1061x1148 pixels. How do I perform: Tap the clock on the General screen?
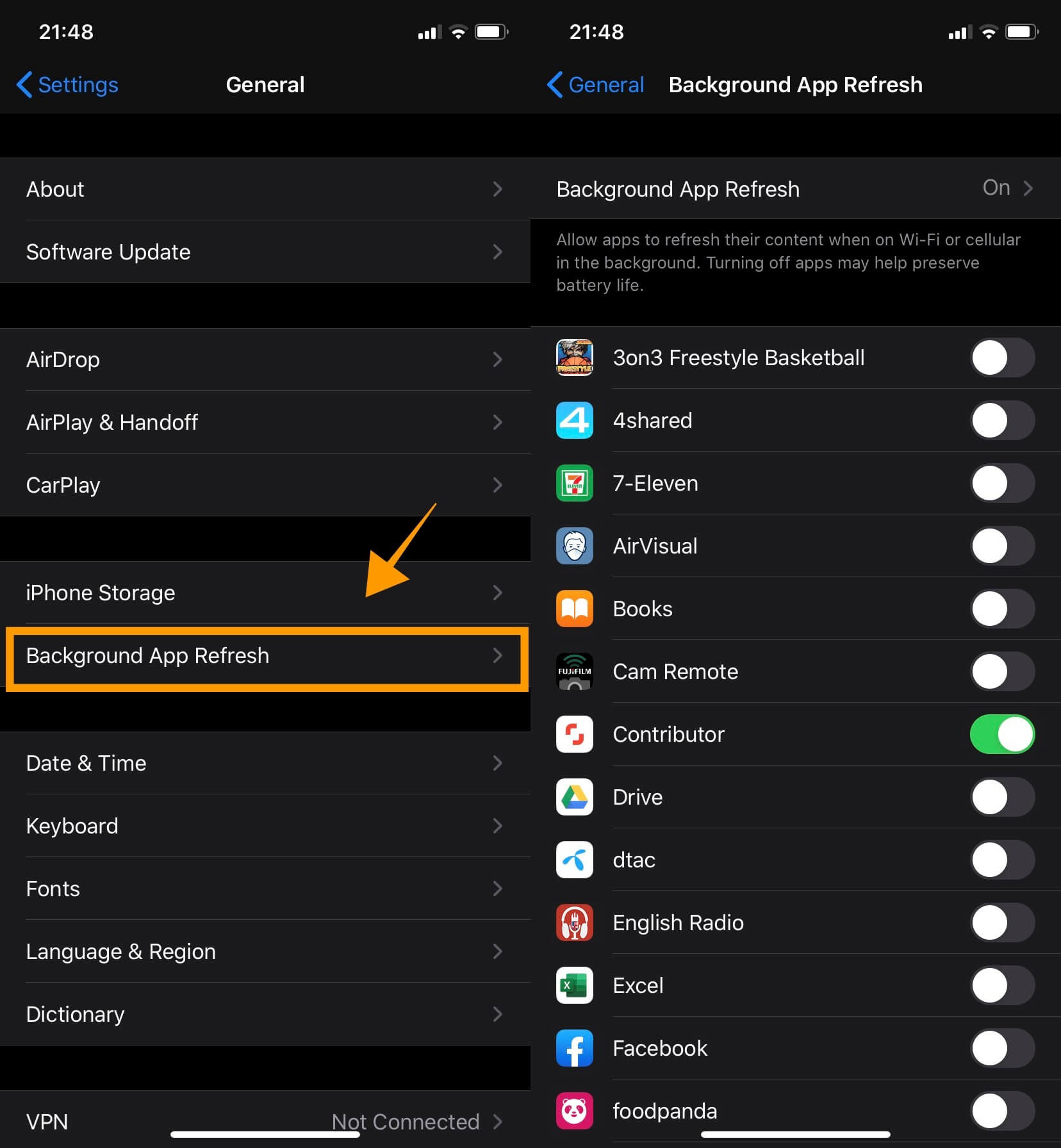[x=66, y=32]
